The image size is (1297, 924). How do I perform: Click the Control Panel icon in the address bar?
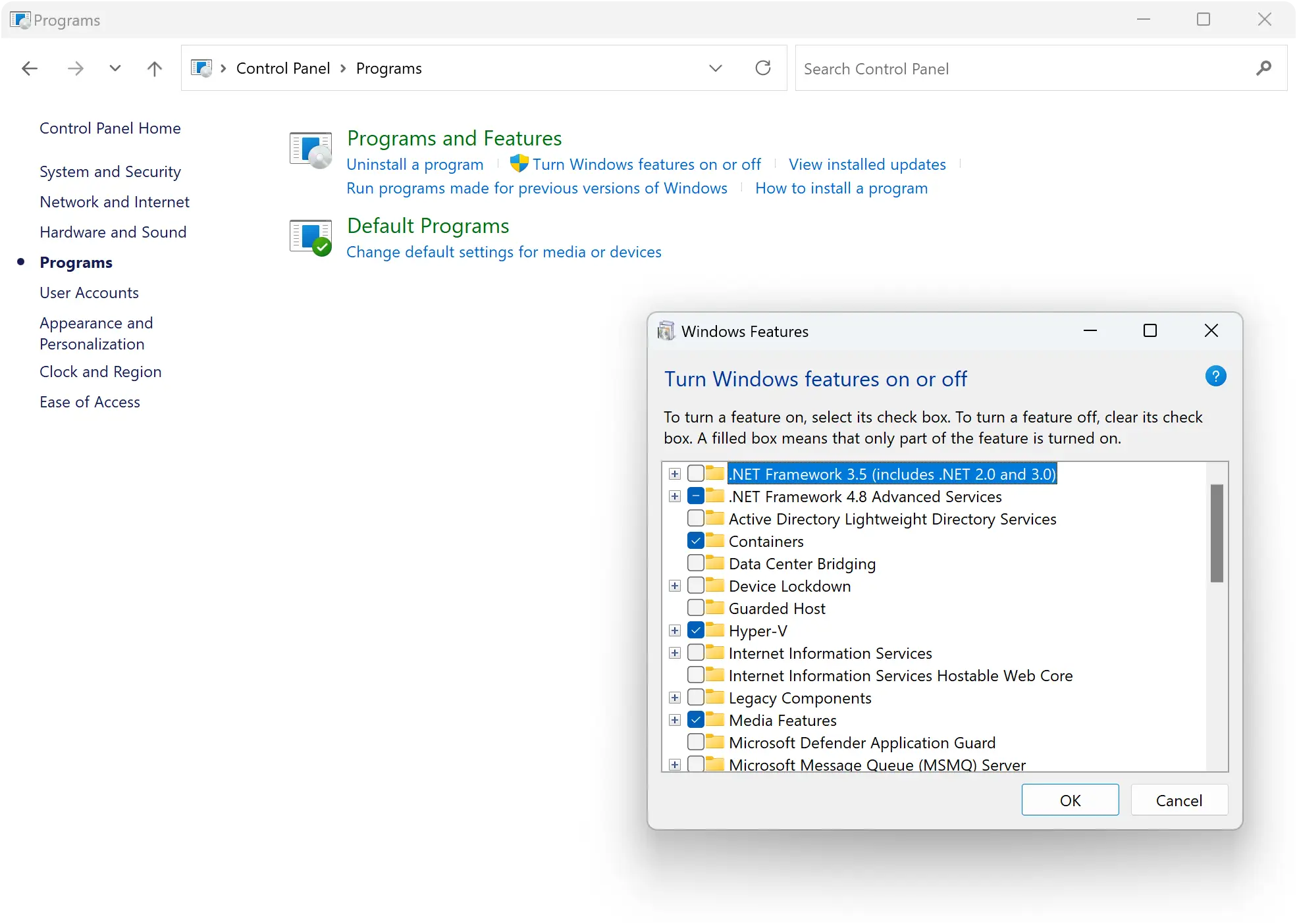point(201,68)
